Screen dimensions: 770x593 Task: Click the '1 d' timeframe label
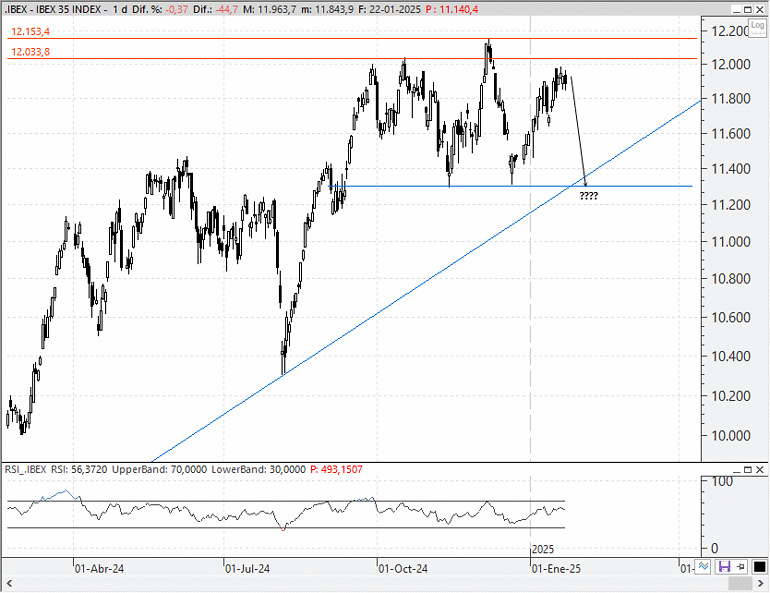tap(120, 9)
